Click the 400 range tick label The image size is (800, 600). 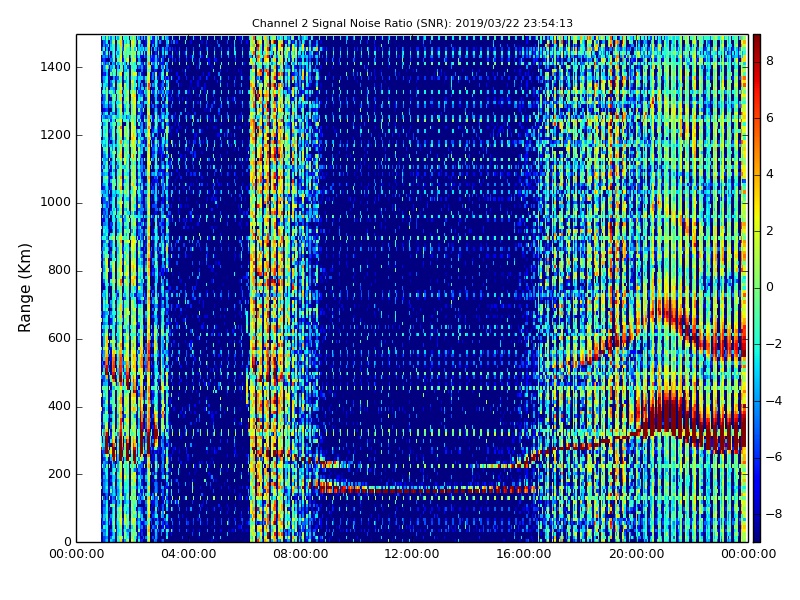click(x=59, y=406)
